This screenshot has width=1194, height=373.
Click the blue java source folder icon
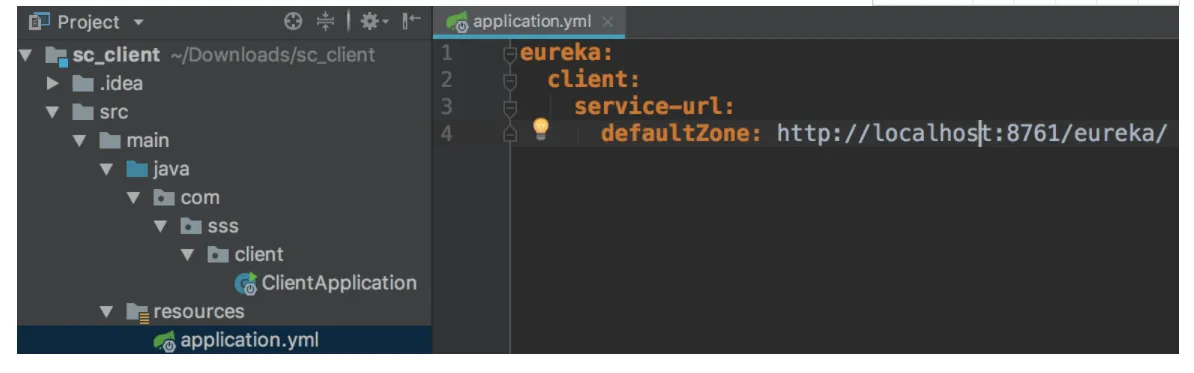[x=136, y=169]
